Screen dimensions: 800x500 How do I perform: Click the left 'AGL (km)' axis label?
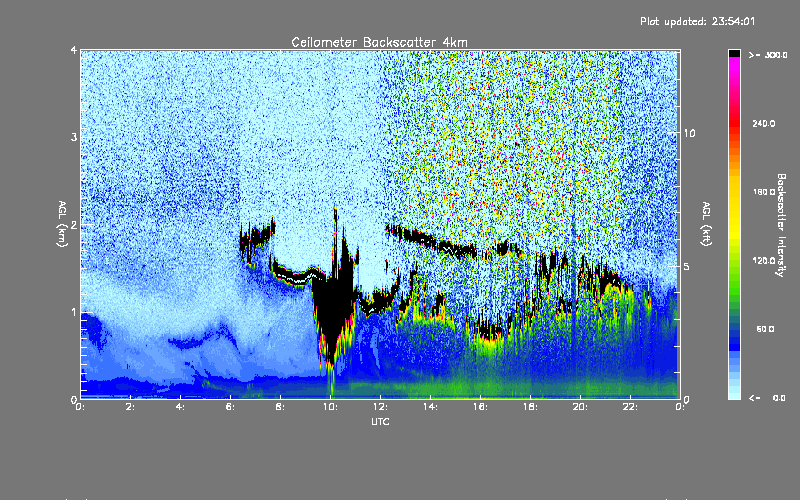click(x=62, y=224)
